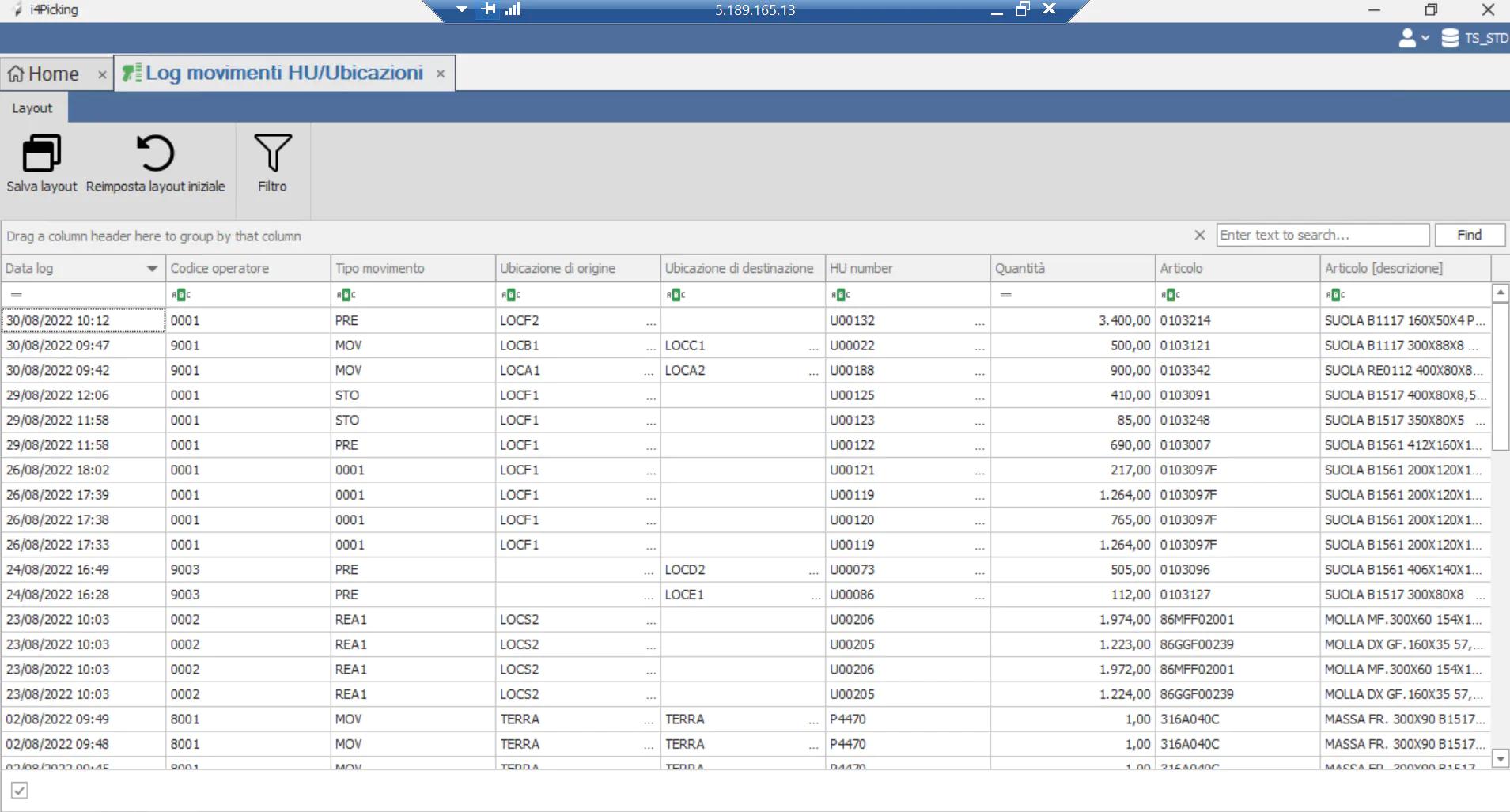
Task: Click STO cell on 29/08/2022 12:06 row
Action: (x=413, y=395)
